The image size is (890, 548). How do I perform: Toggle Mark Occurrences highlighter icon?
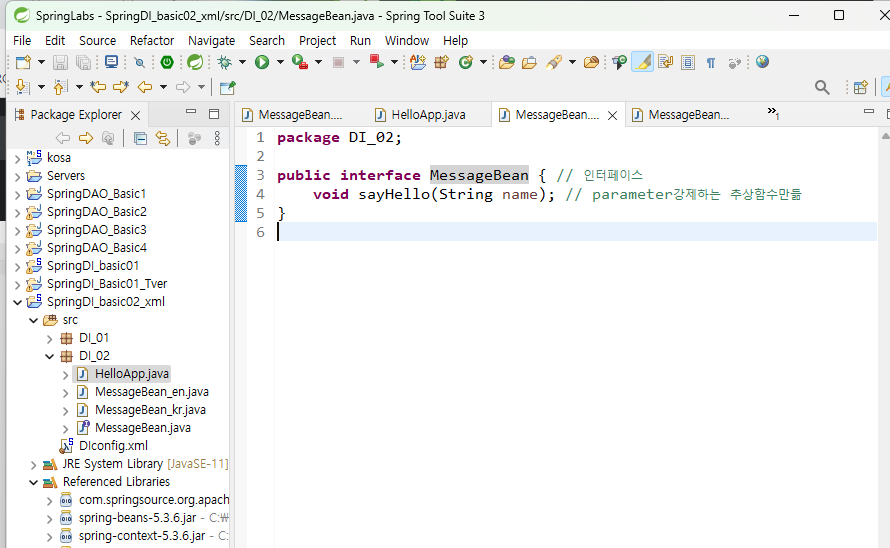point(643,62)
